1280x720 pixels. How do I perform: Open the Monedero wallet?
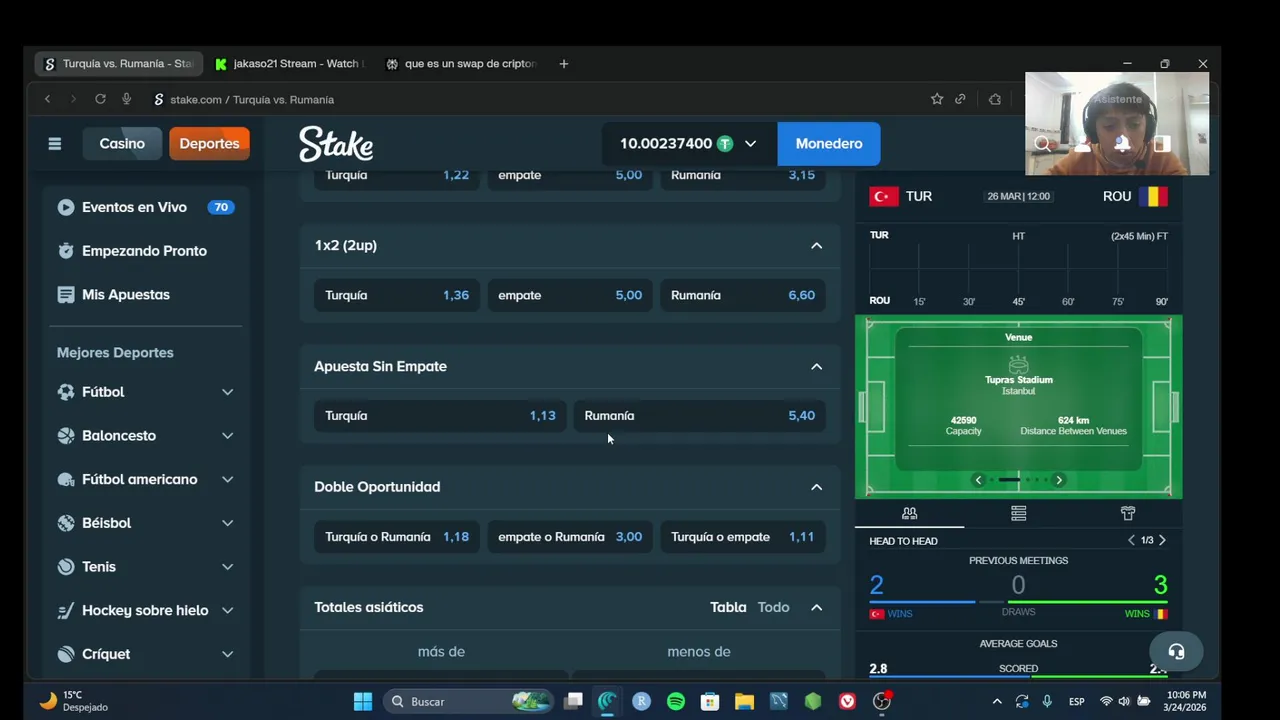829,144
